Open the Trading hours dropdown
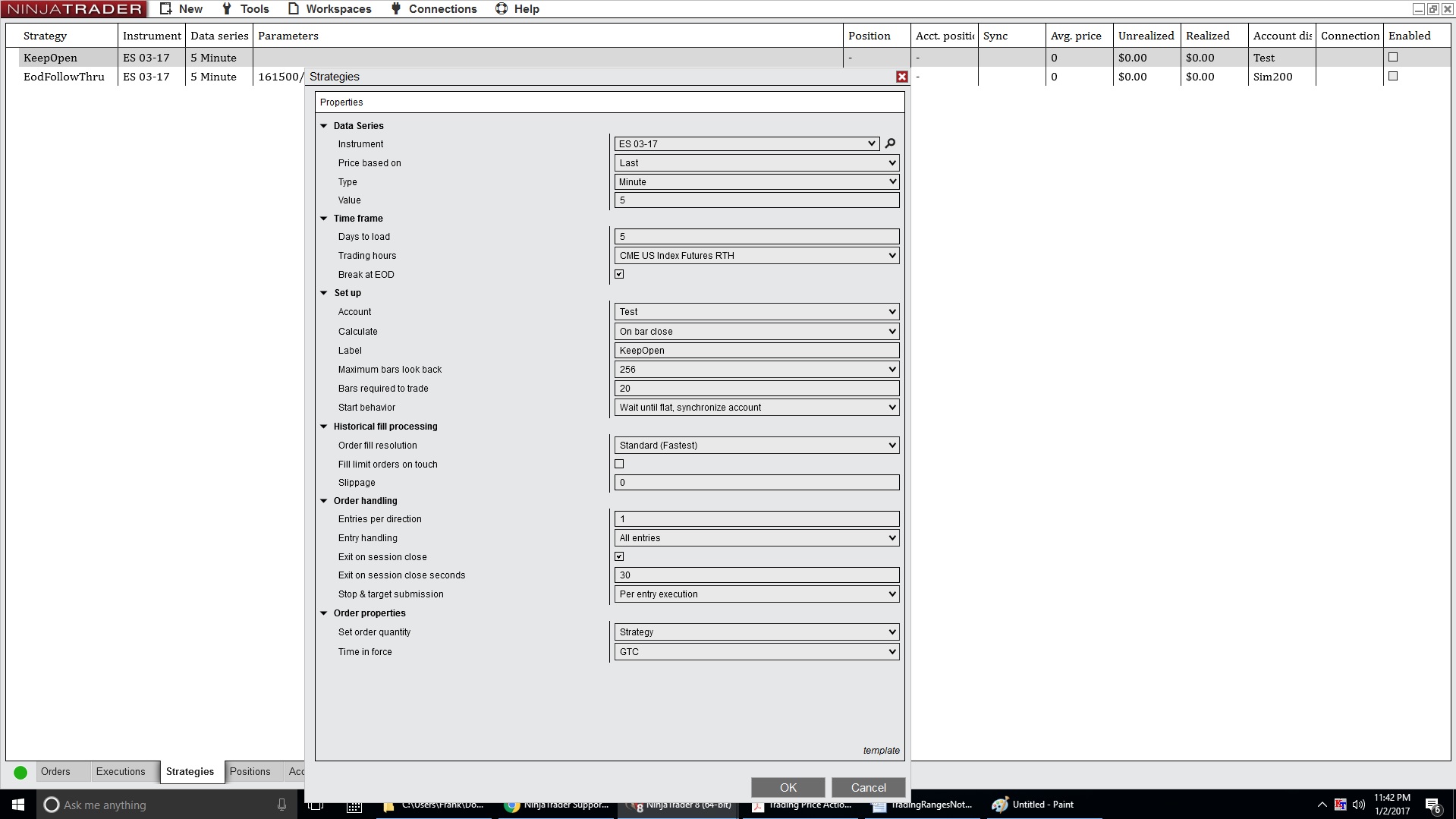The image size is (1456, 819). (x=756, y=256)
